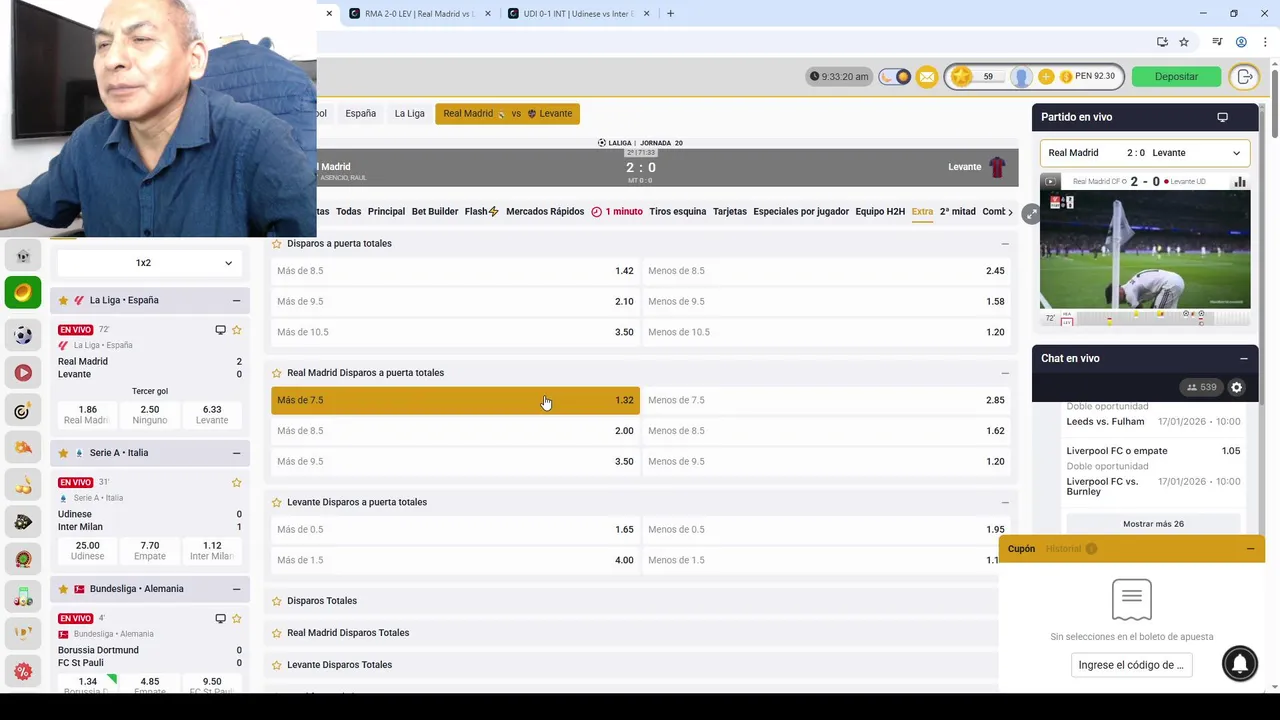The width and height of the screenshot is (1280, 720).
Task: Open the red percent promotions sidebar icon
Action: tap(23, 671)
